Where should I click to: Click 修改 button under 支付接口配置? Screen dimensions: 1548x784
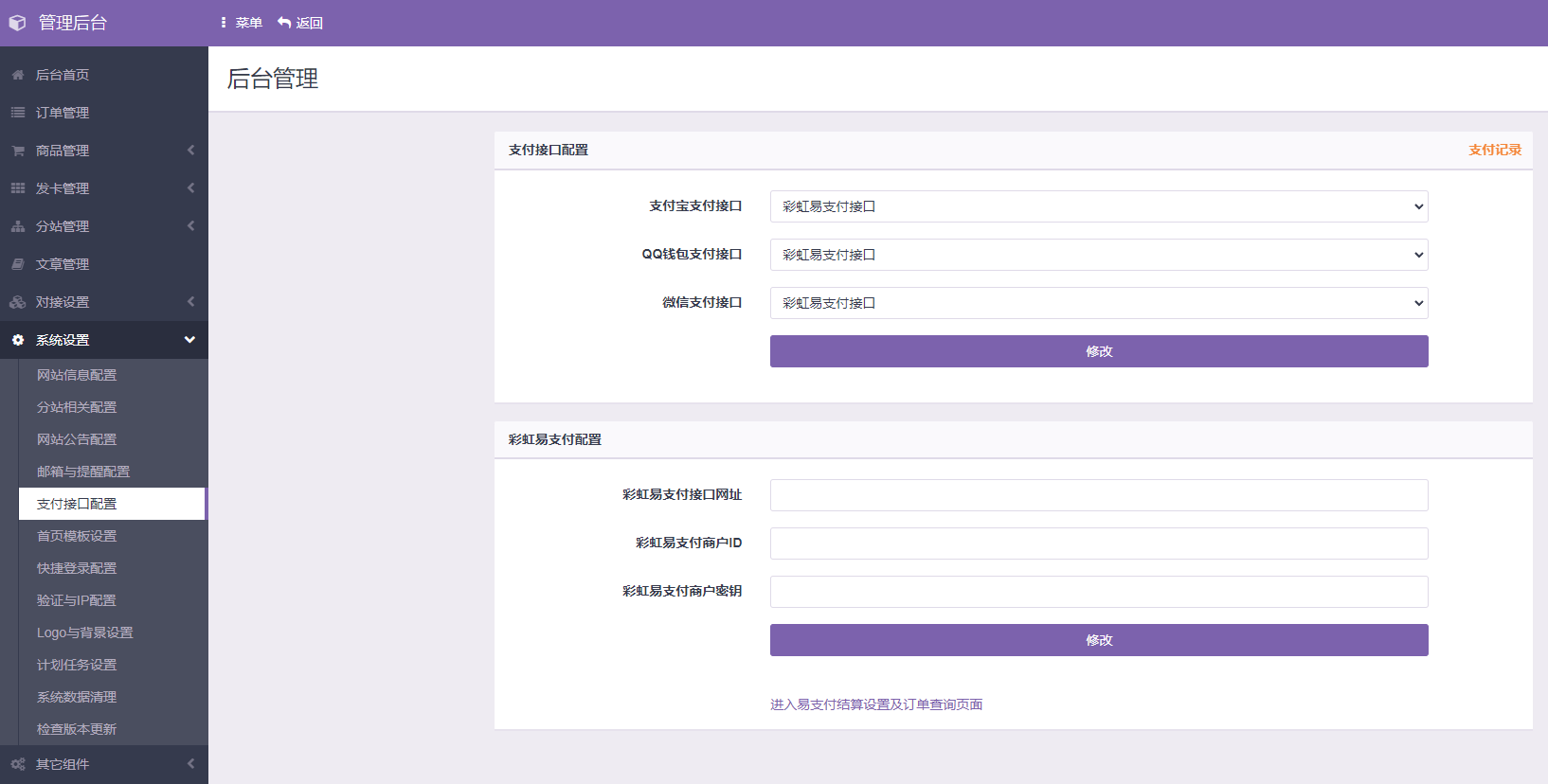pos(1099,351)
